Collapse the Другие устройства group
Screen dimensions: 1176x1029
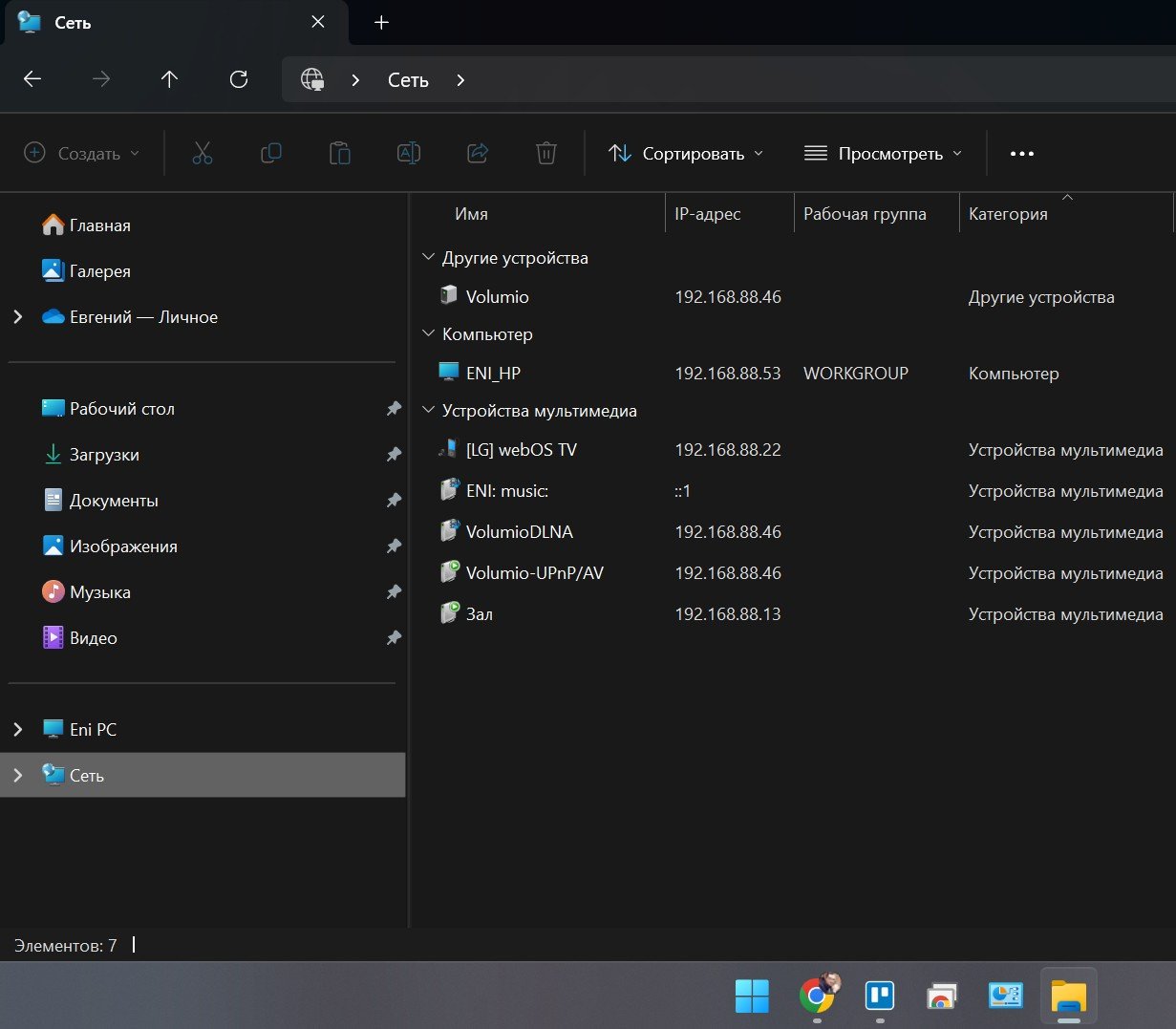428,258
